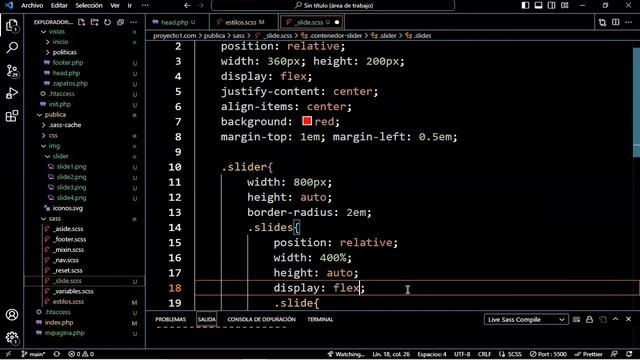Switch to the TERMINAL panel tab

pos(320,319)
